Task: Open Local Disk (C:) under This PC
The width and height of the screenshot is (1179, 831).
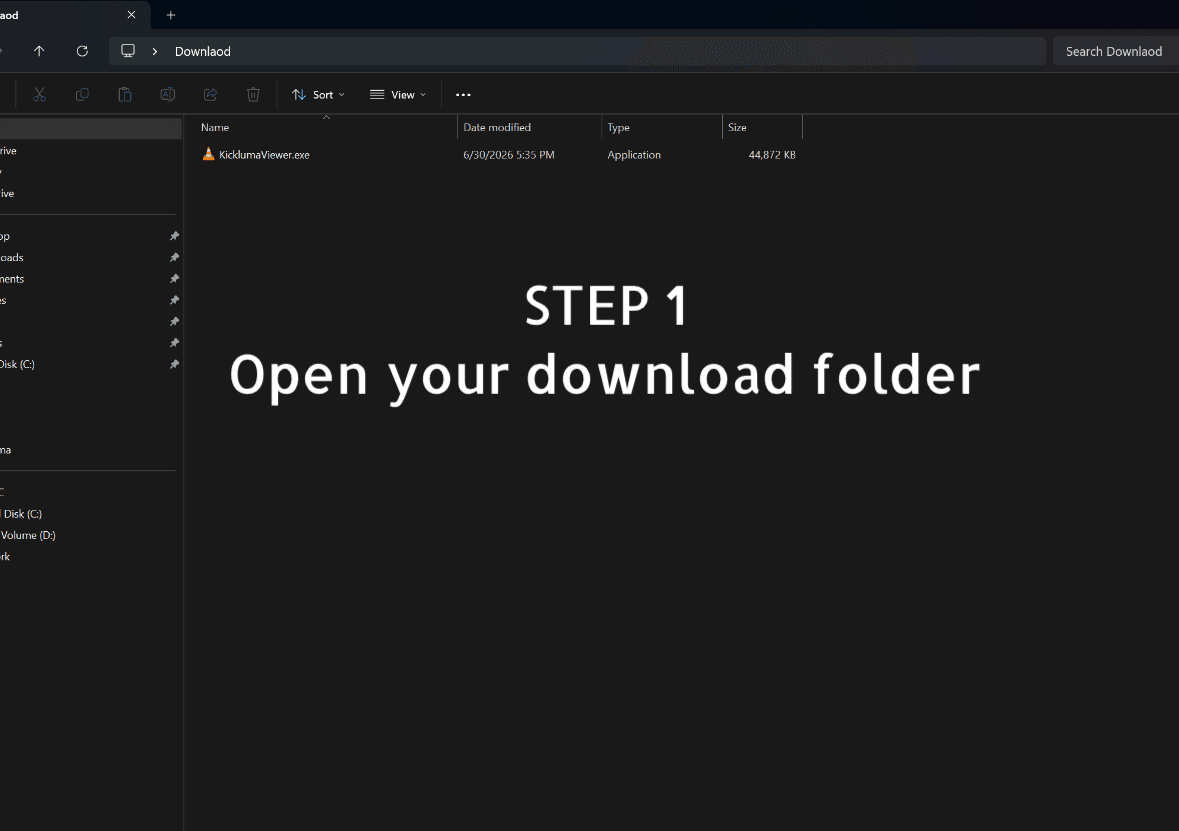Action: (21, 514)
